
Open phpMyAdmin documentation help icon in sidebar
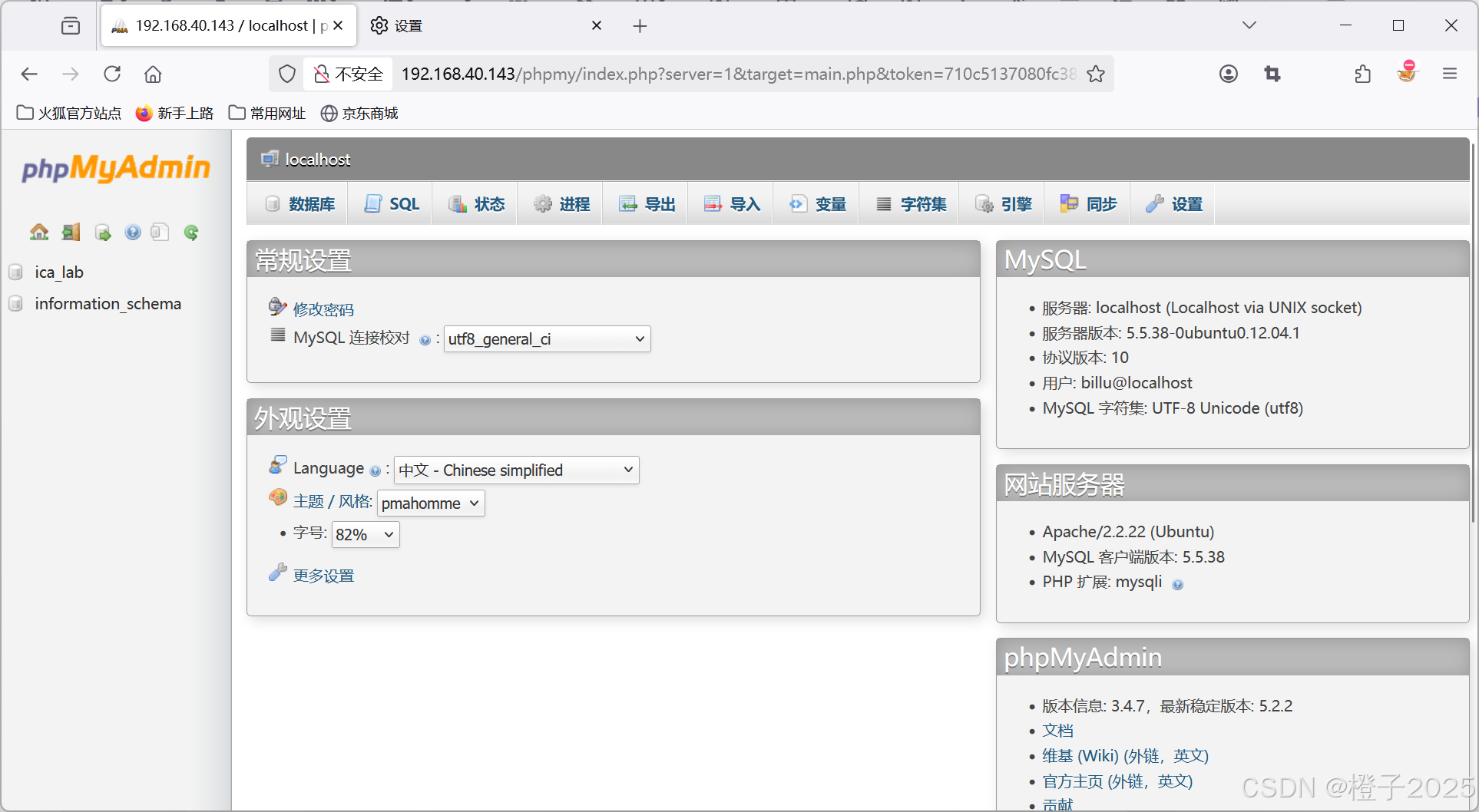[133, 232]
